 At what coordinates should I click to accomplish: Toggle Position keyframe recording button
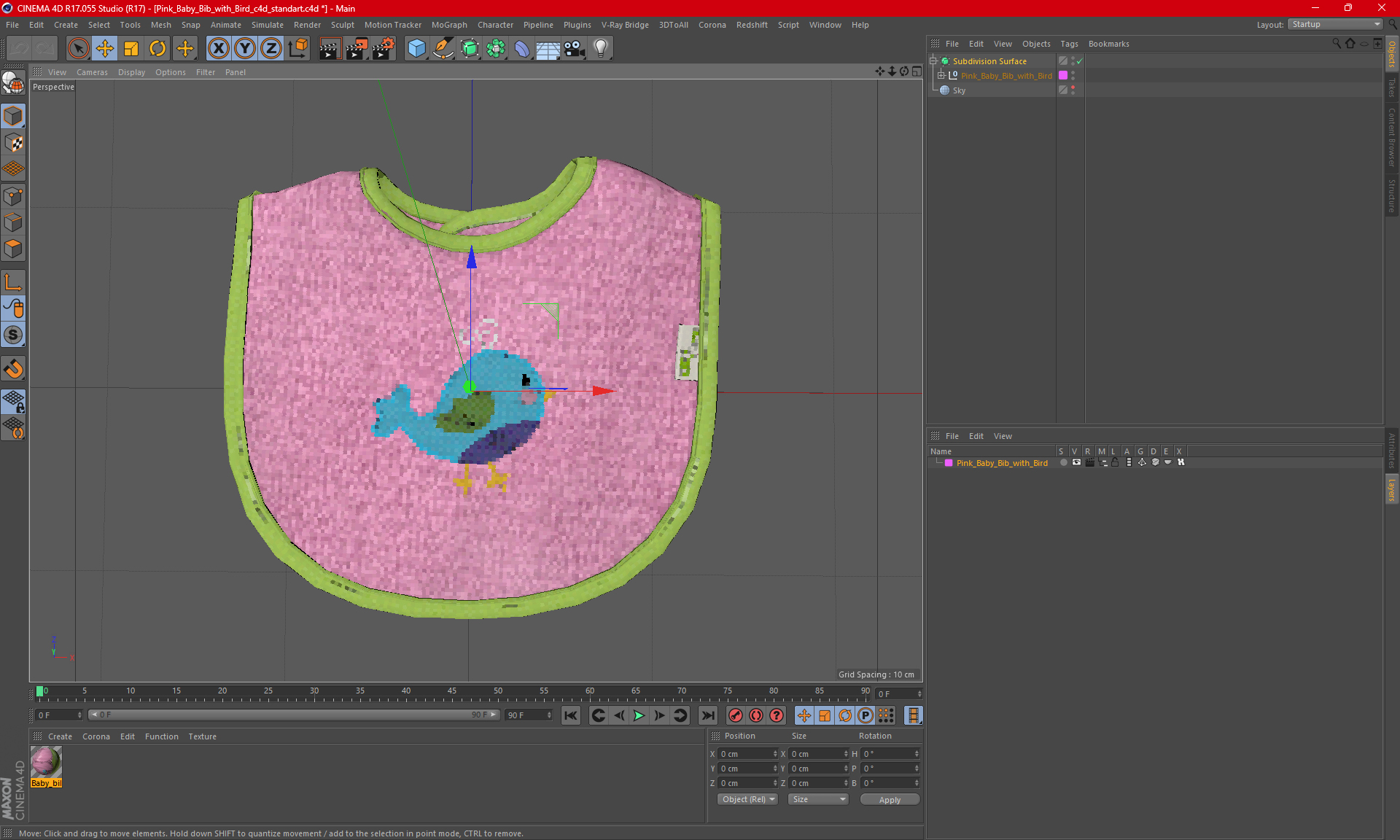coord(804,715)
